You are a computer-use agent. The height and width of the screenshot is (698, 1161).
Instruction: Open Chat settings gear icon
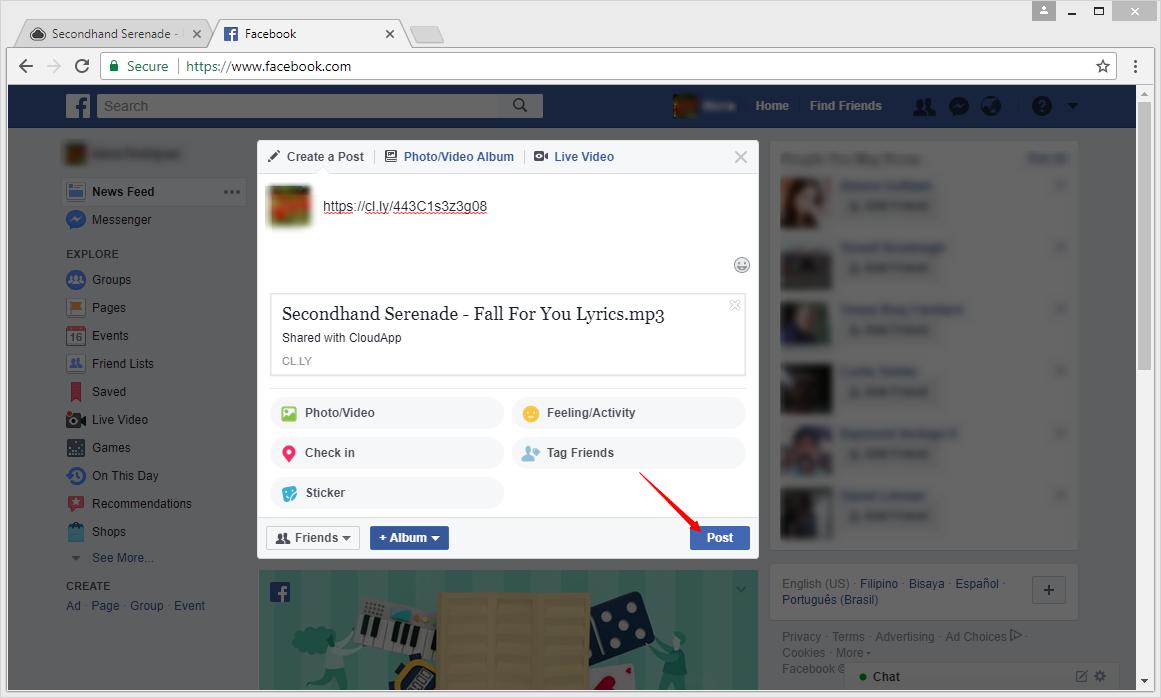[x=1100, y=677]
